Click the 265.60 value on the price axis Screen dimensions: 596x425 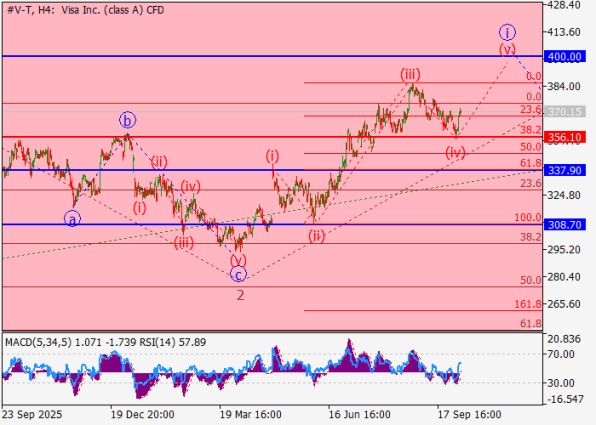564,304
